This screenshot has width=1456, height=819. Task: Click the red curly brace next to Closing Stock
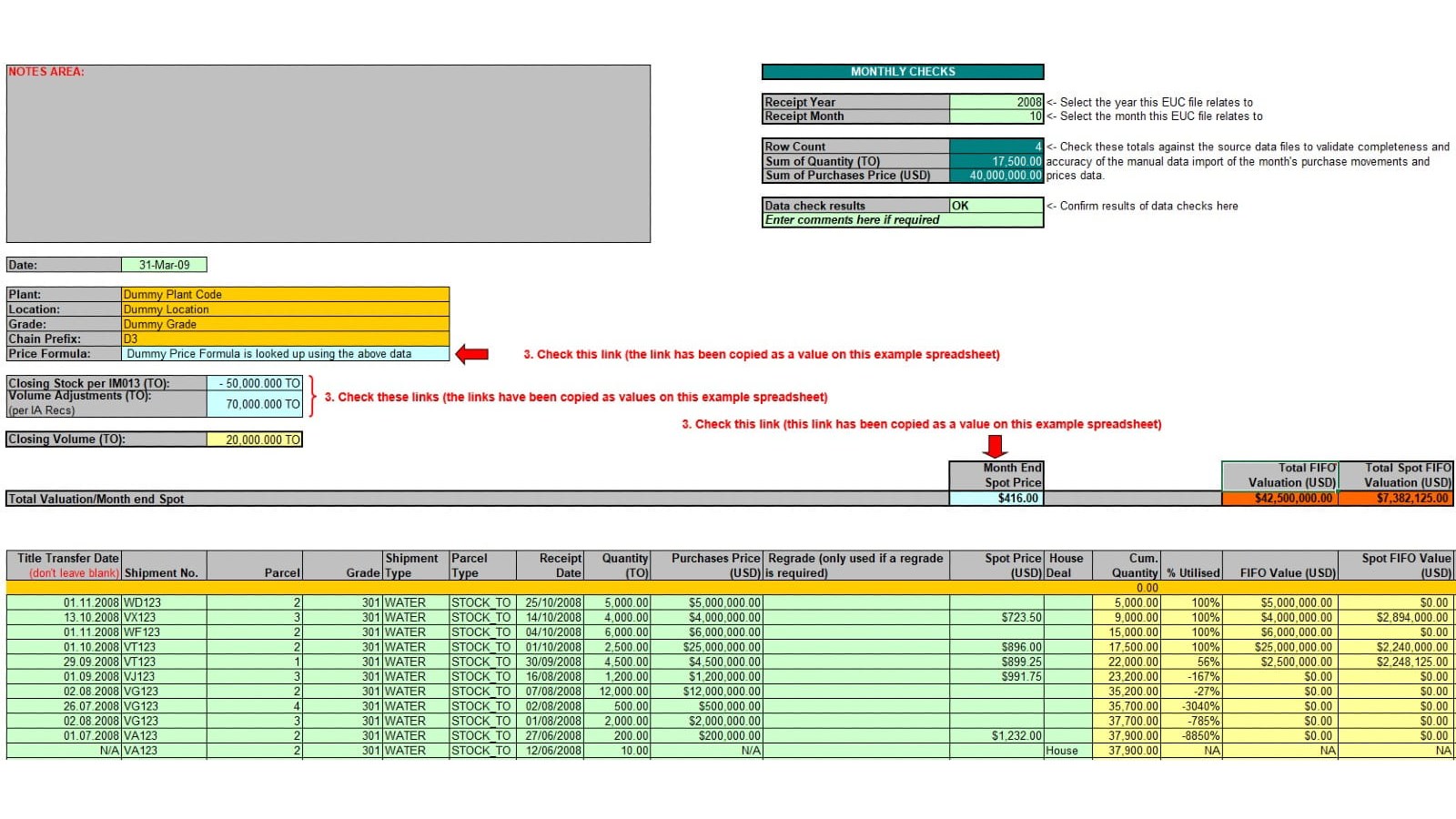point(312,397)
